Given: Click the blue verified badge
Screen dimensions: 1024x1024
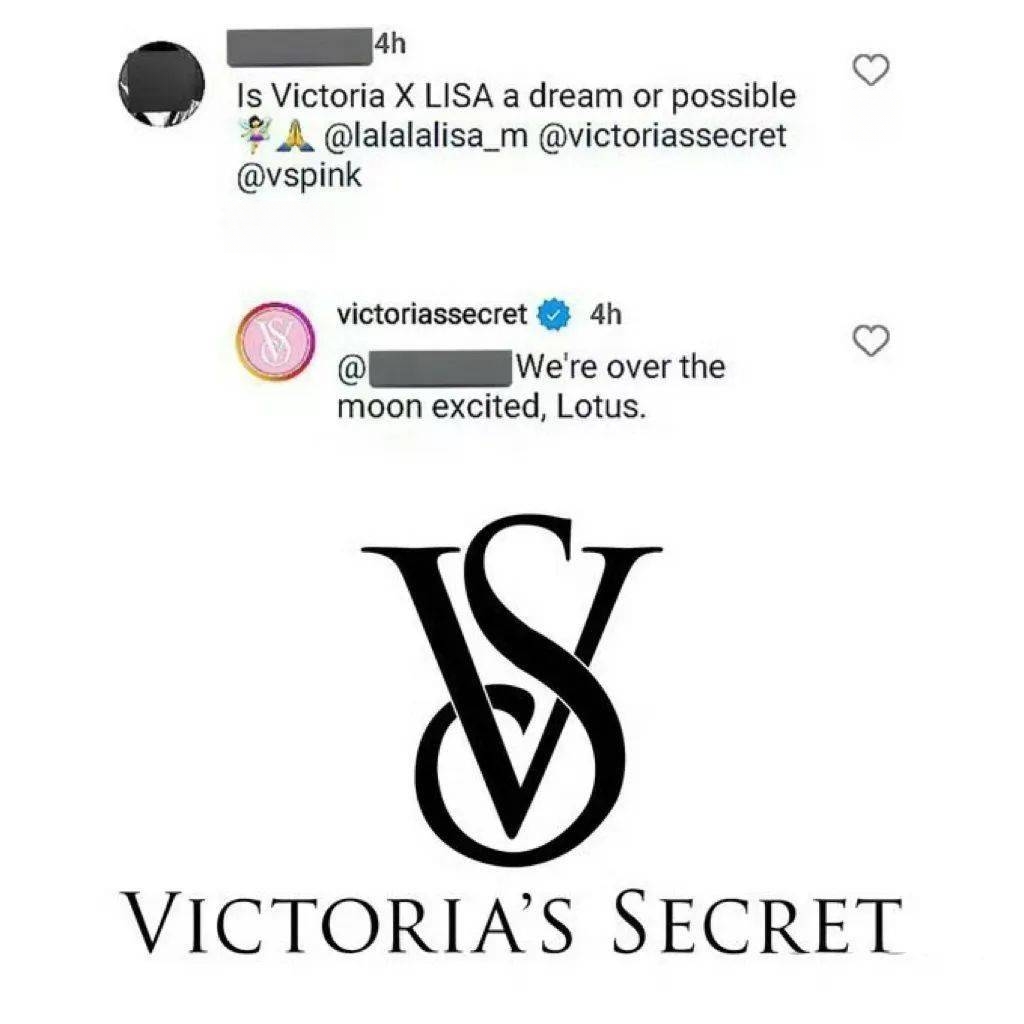Looking at the screenshot, I should coord(554,315).
